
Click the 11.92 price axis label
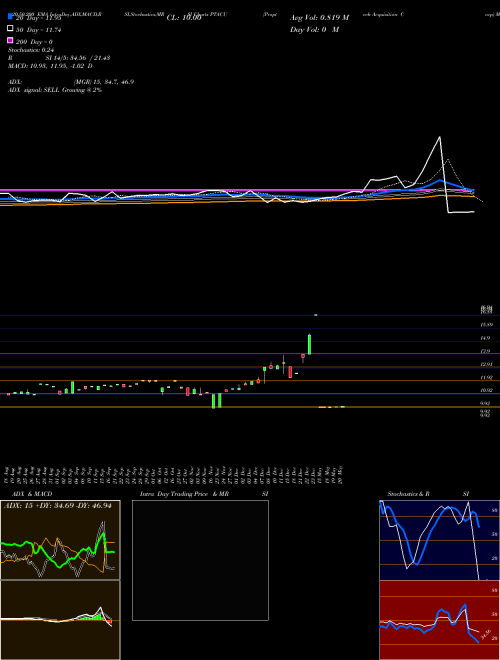pos(486,378)
